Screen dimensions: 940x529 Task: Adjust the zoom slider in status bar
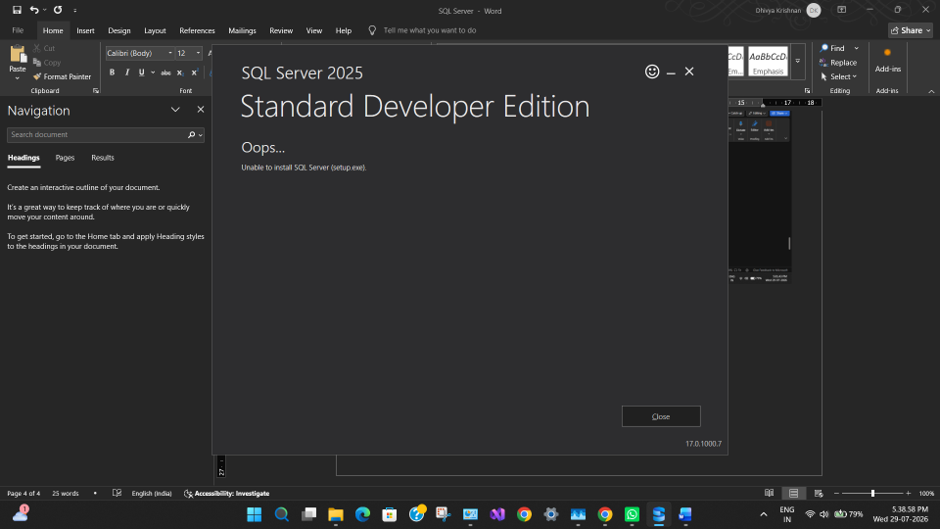coord(872,493)
